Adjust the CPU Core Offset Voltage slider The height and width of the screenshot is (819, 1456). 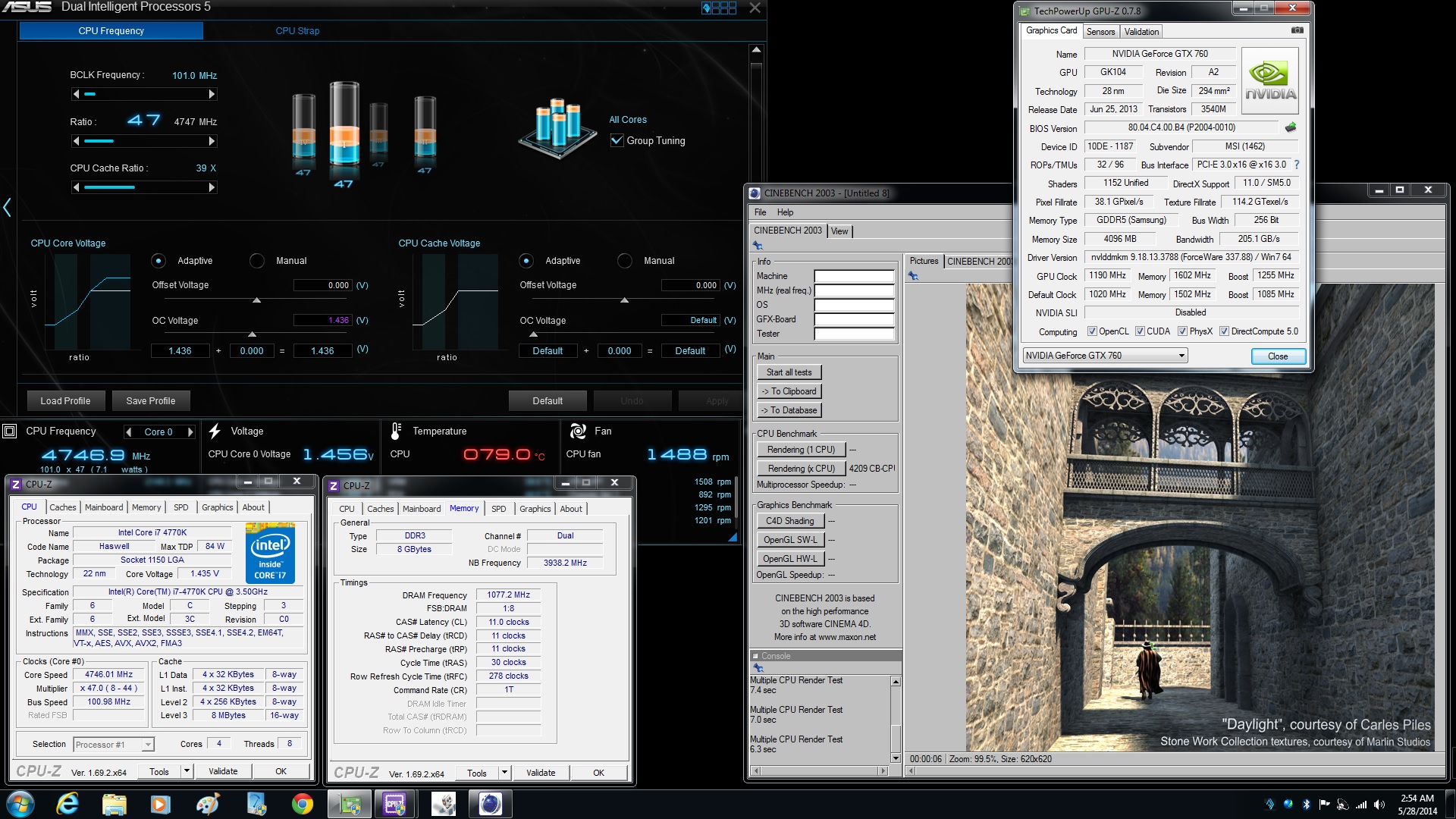256,301
